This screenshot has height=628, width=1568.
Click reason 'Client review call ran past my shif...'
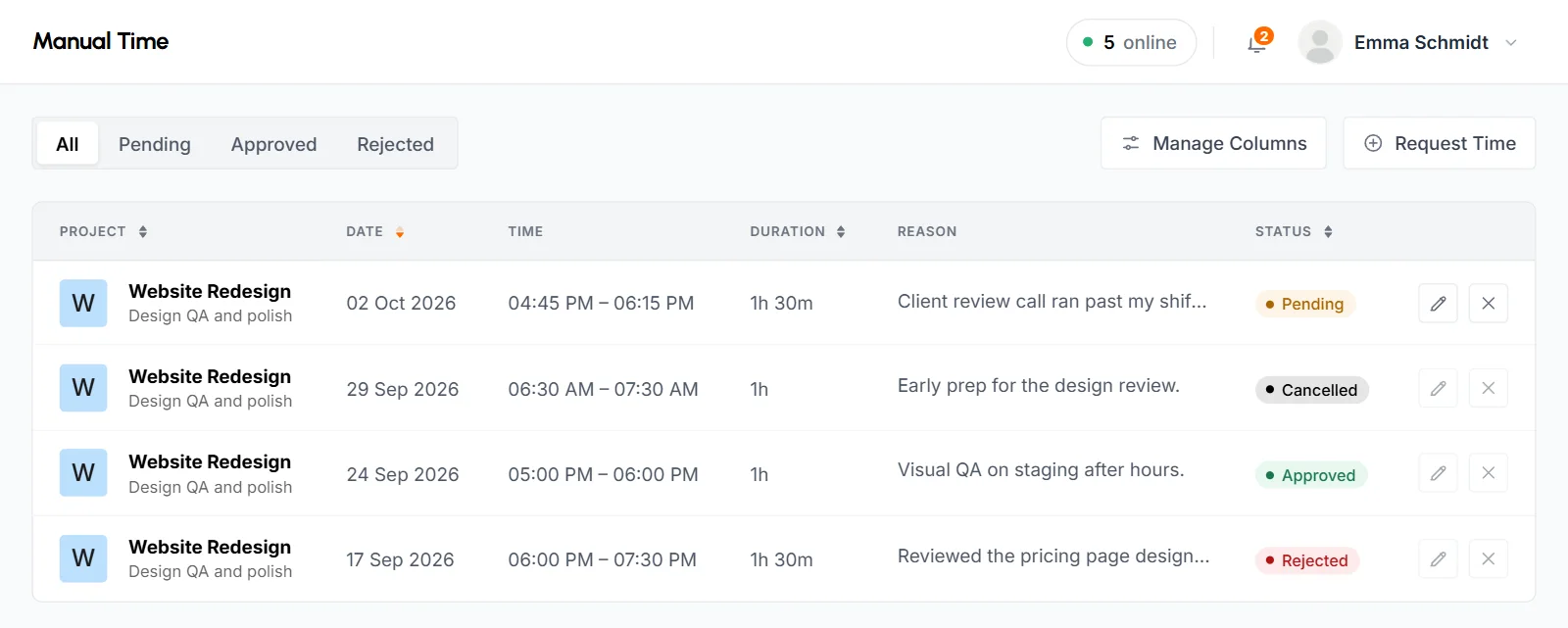pyautogui.click(x=1053, y=301)
